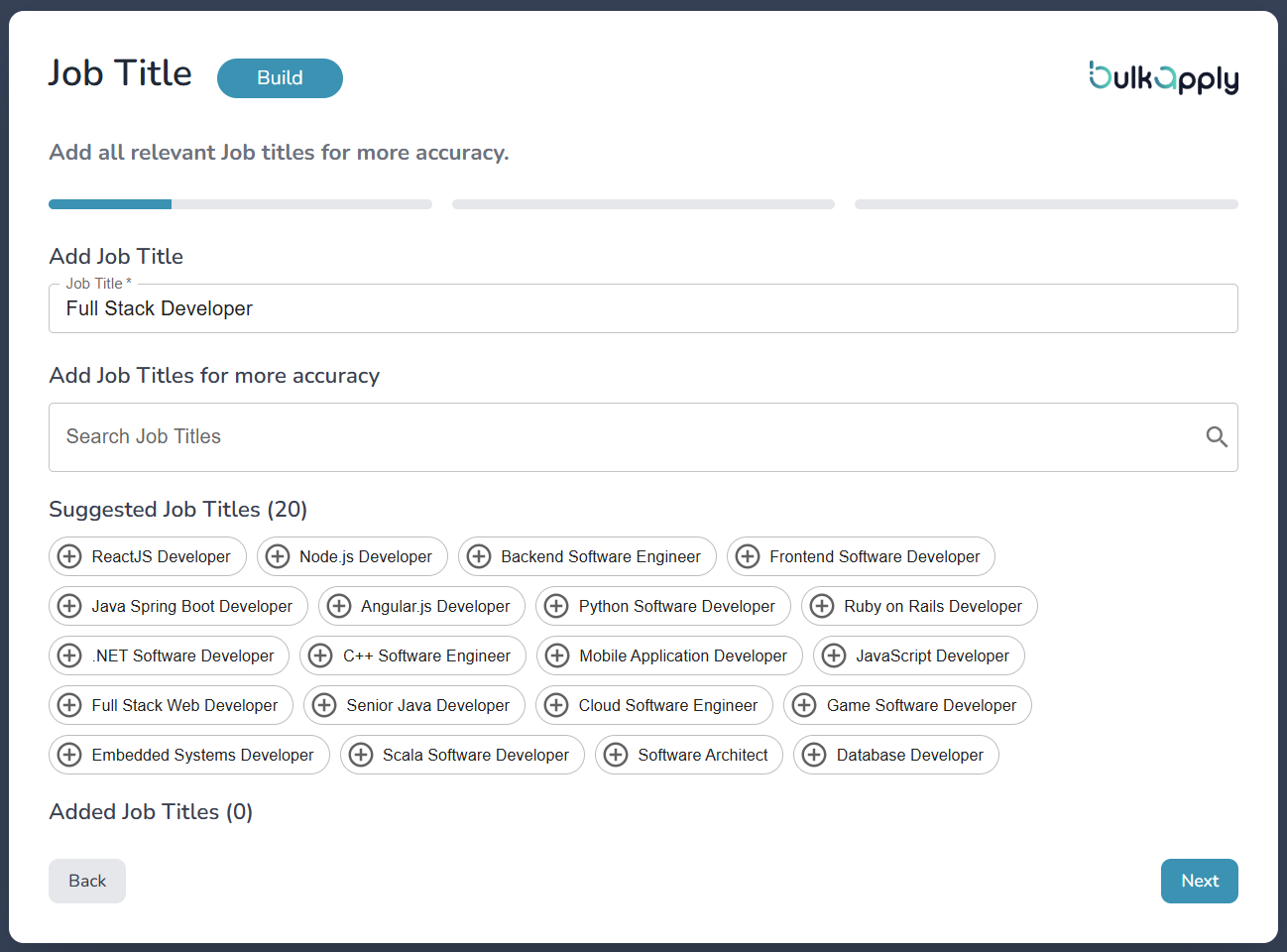
Task: Click the BulkApply logo
Action: [1163, 77]
